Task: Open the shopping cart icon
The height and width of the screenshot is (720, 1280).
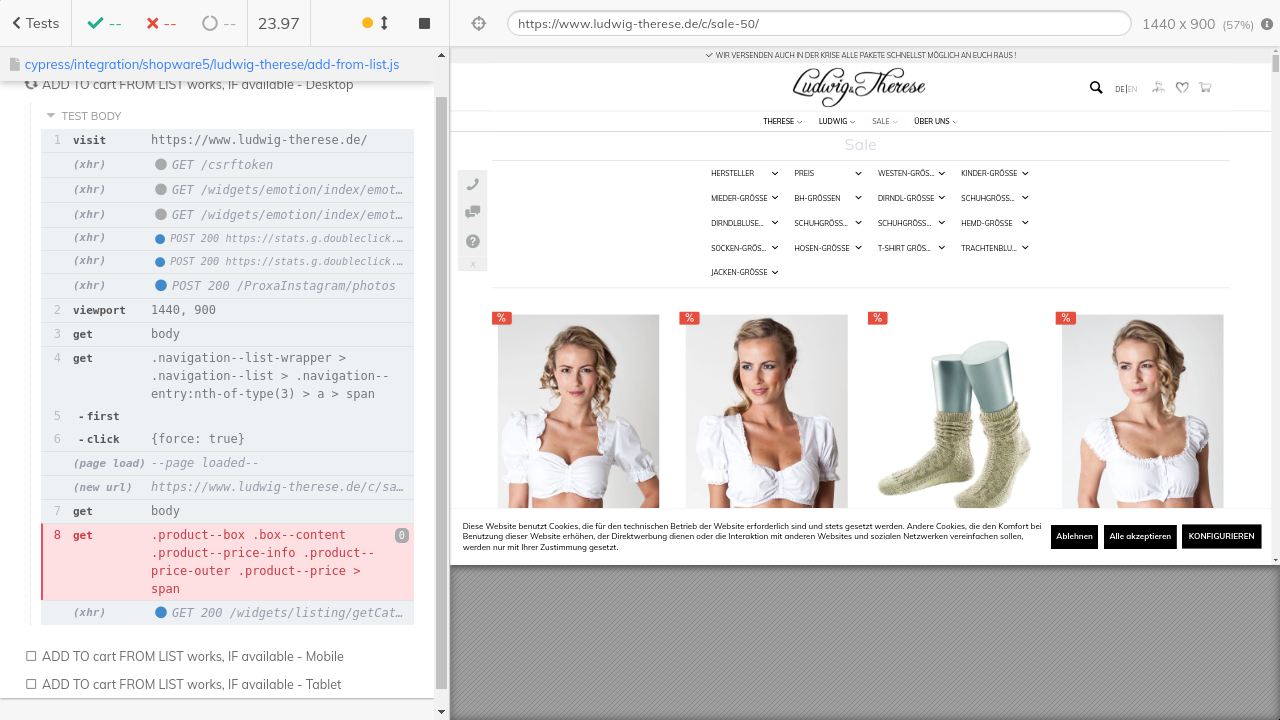Action: pos(1205,88)
